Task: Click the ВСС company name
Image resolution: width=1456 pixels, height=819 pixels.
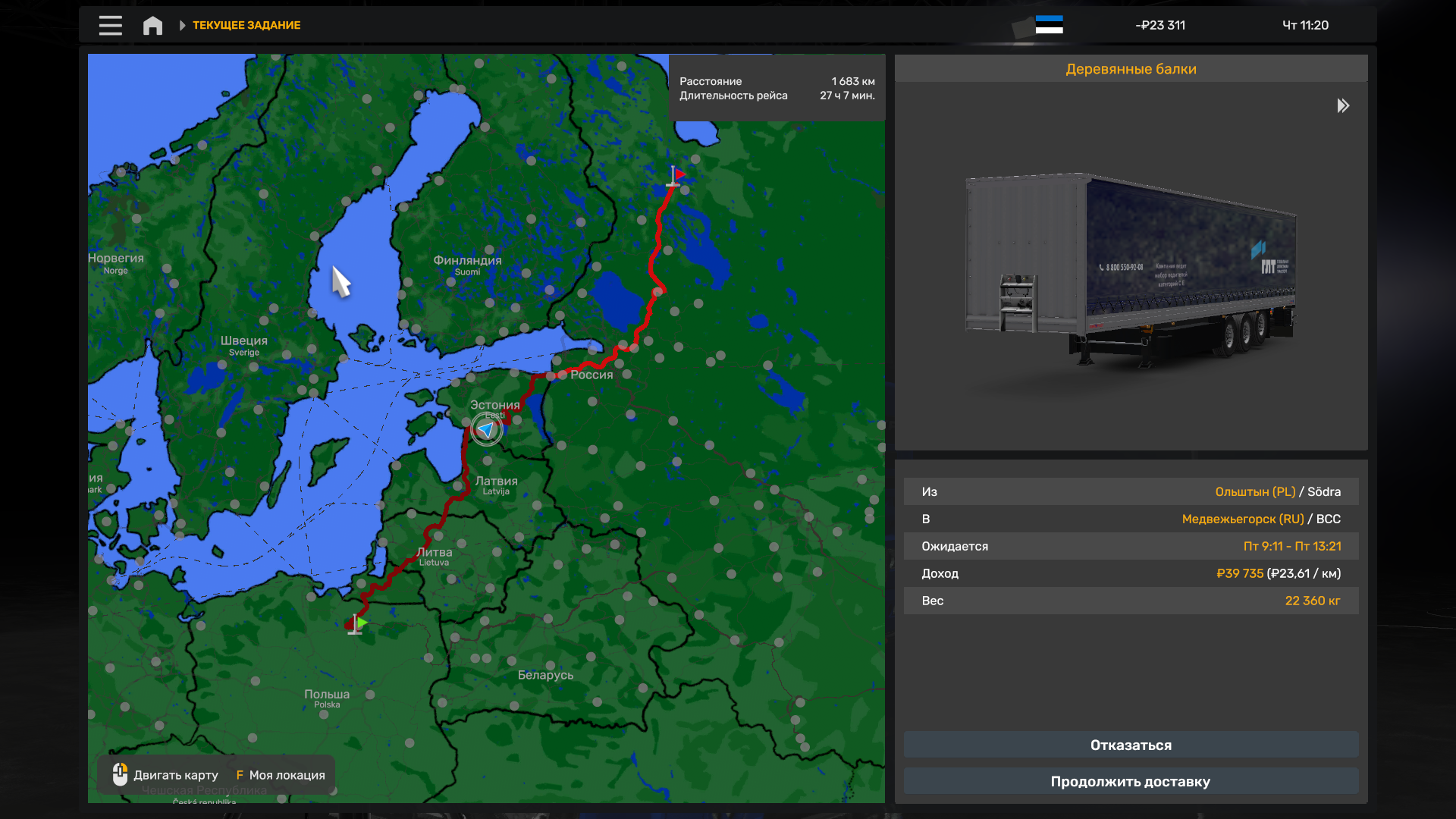Action: tap(1328, 519)
